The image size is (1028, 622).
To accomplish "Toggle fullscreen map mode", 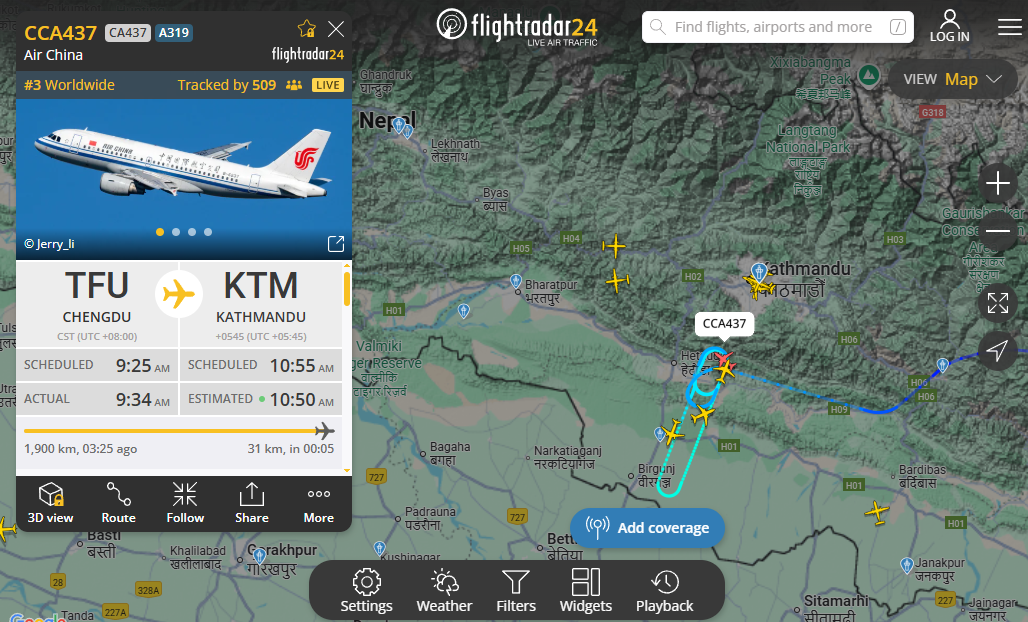I will coord(997,303).
